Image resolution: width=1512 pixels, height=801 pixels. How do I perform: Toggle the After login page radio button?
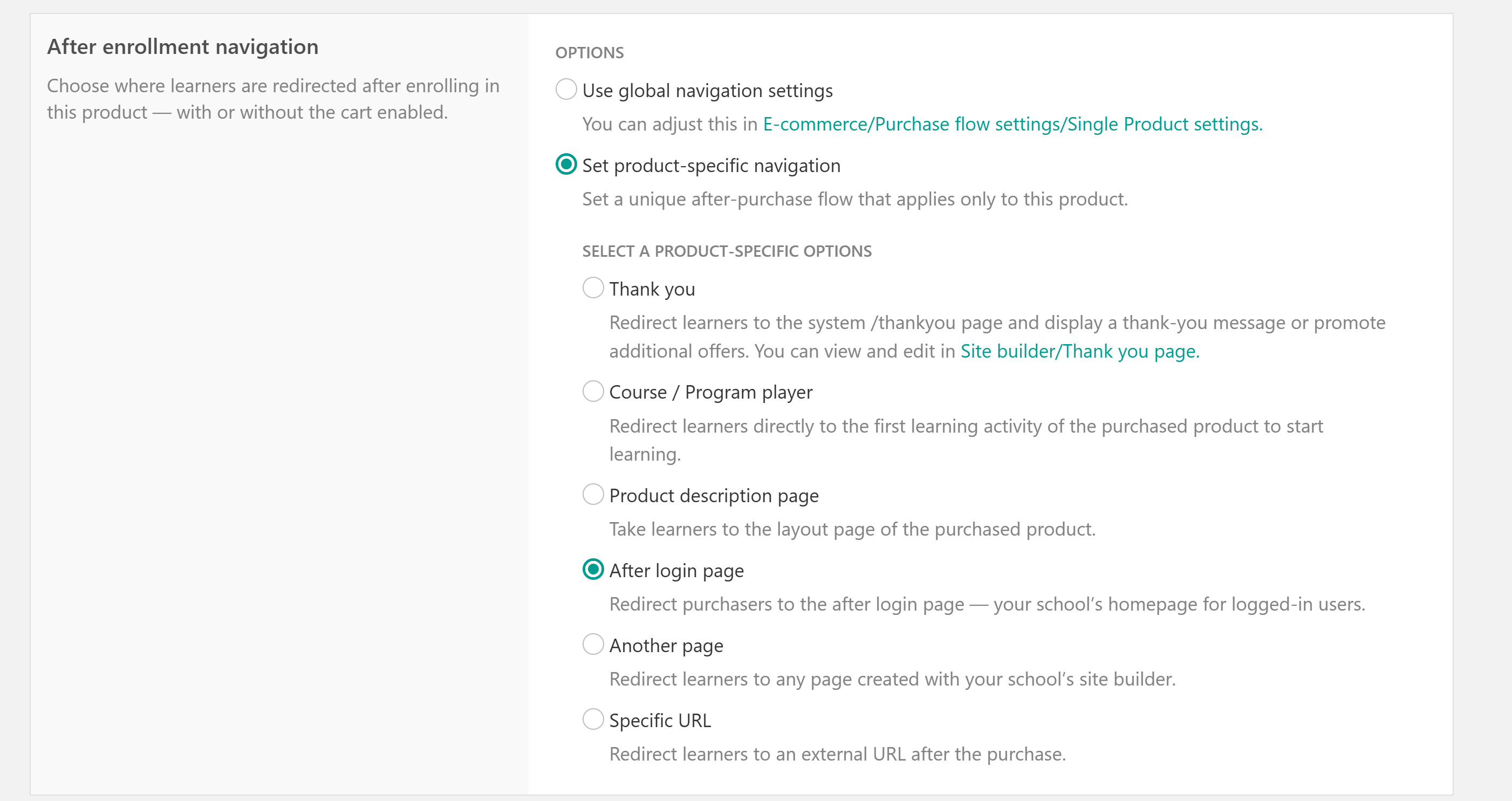pyautogui.click(x=593, y=570)
